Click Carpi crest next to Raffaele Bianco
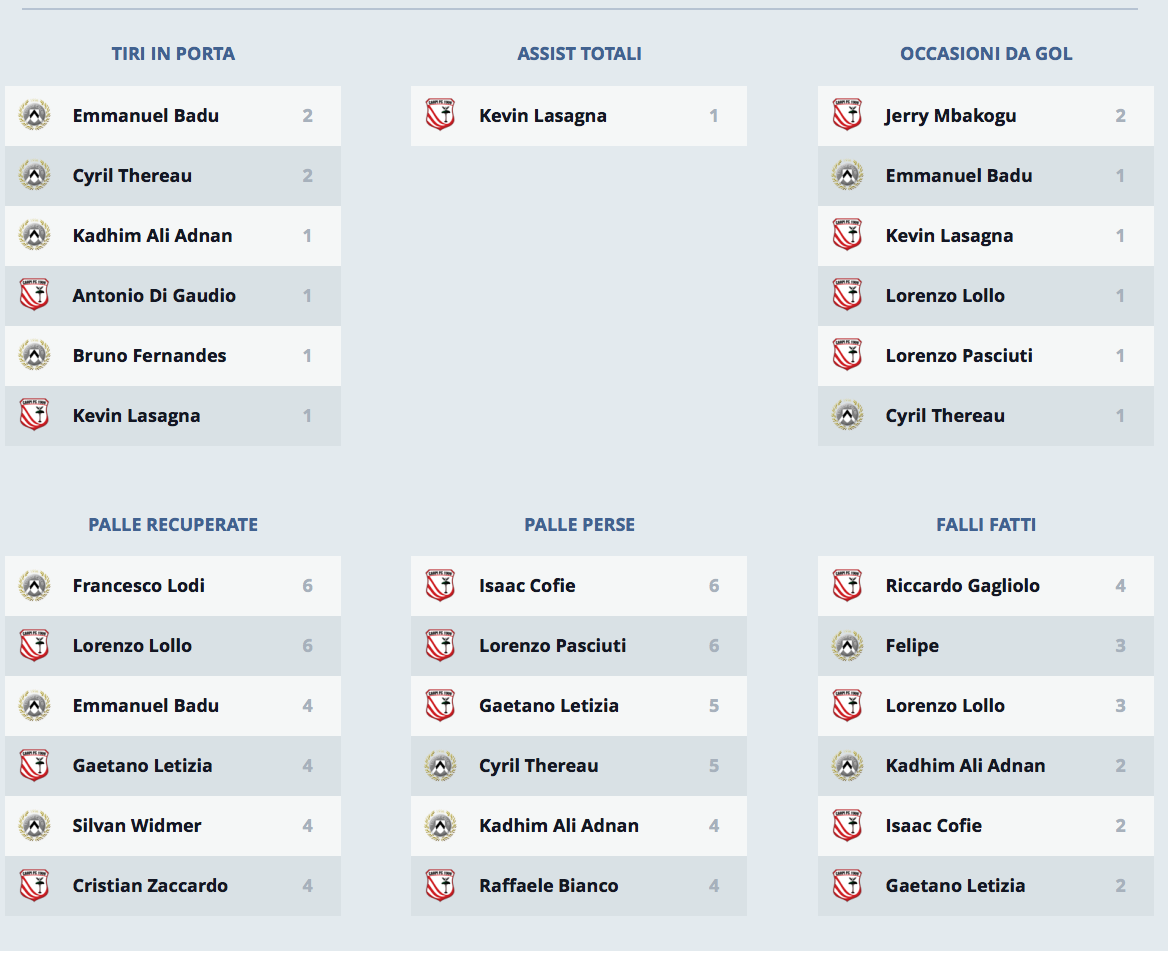This screenshot has height=958, width=1168. [x=440, y=886]
